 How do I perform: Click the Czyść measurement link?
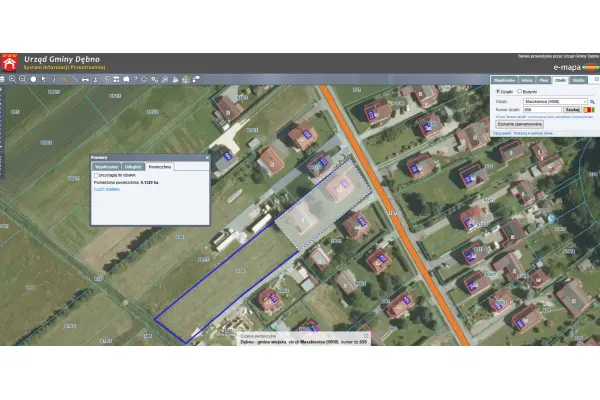[107, 189]
